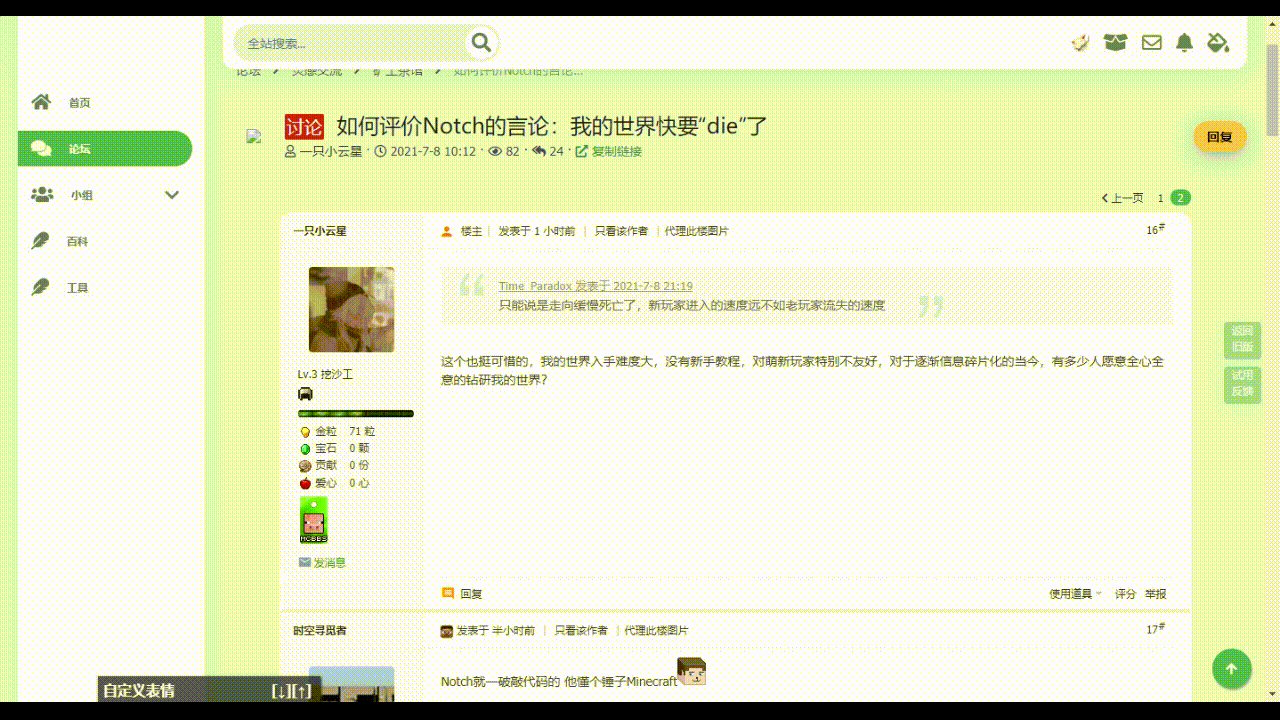Click the orange 楼主 user icon
This screenshot has height=720, width=1280.
click(447, 231)
